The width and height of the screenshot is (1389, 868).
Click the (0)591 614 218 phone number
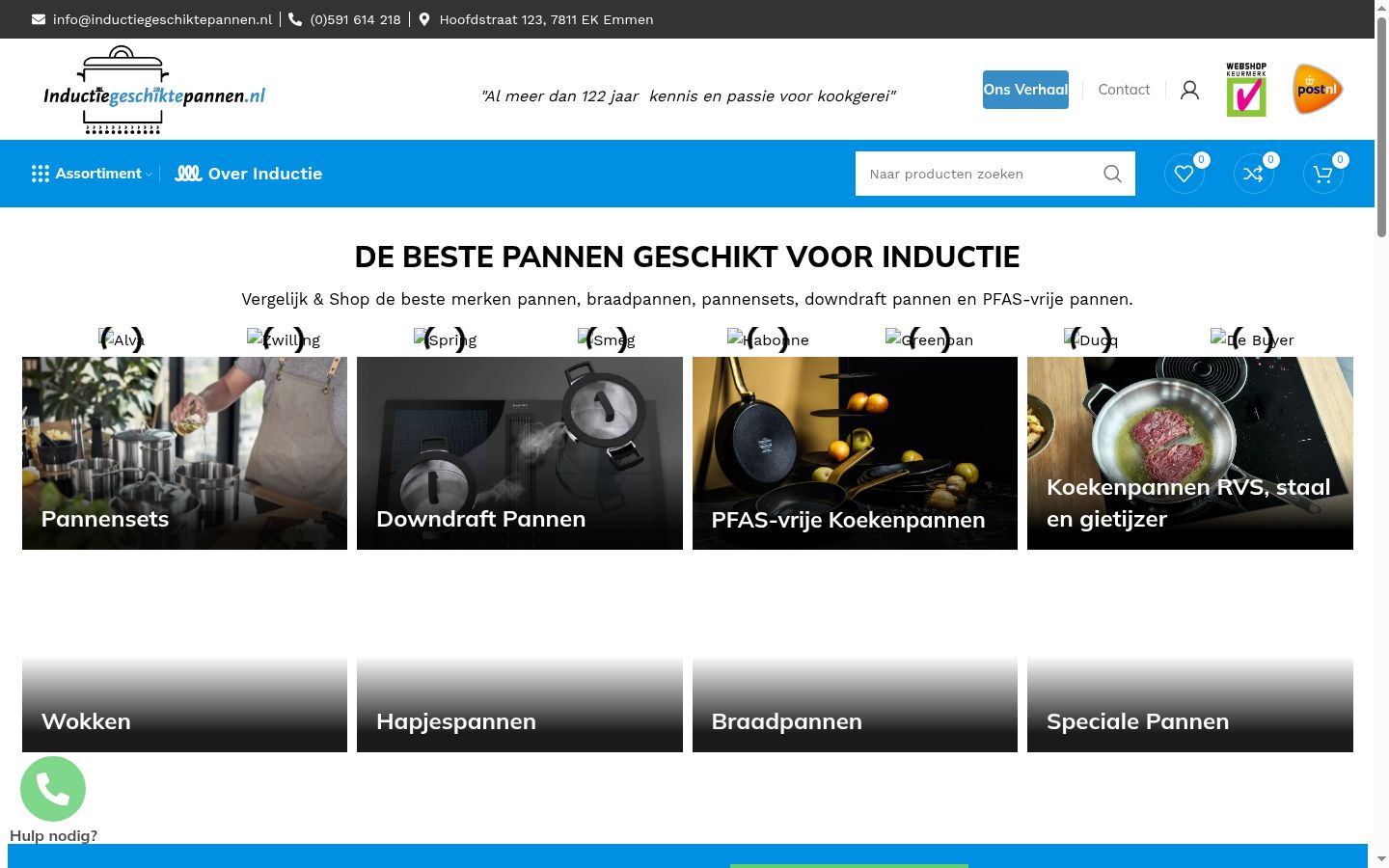(x=355, y=19)
